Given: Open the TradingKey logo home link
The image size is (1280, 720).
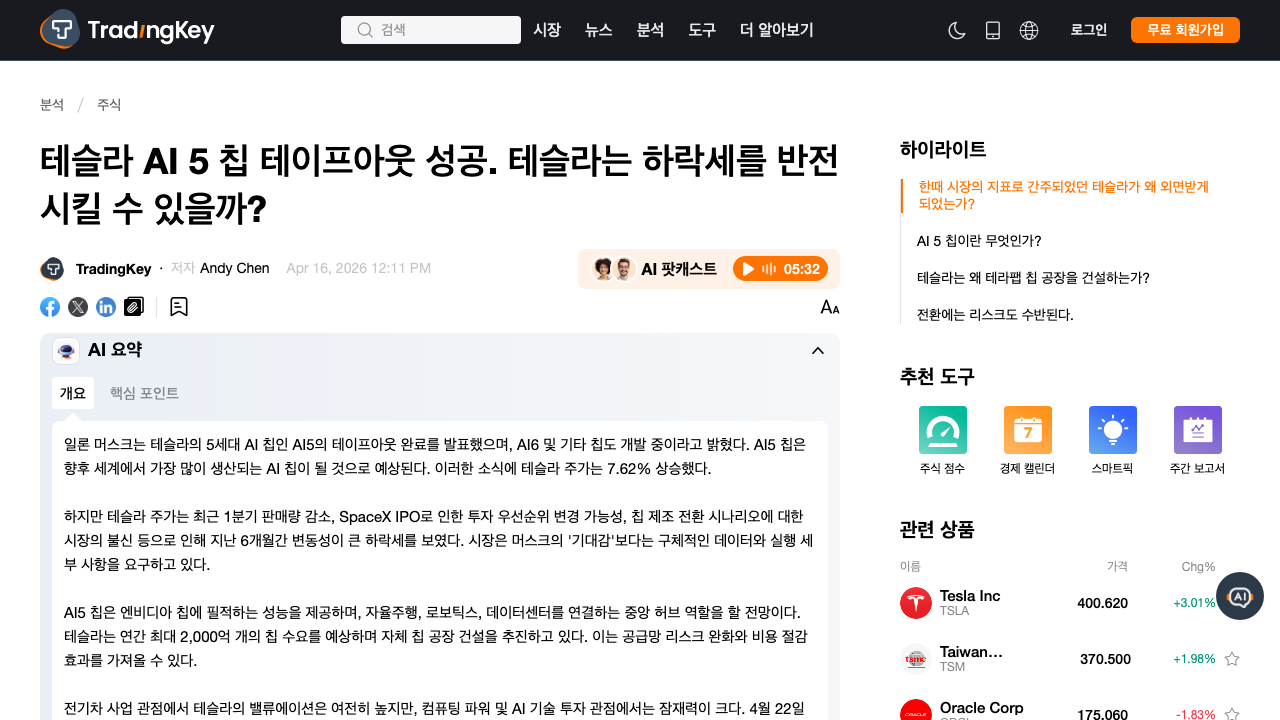Looking at the screenshot, I should point(127,30).
